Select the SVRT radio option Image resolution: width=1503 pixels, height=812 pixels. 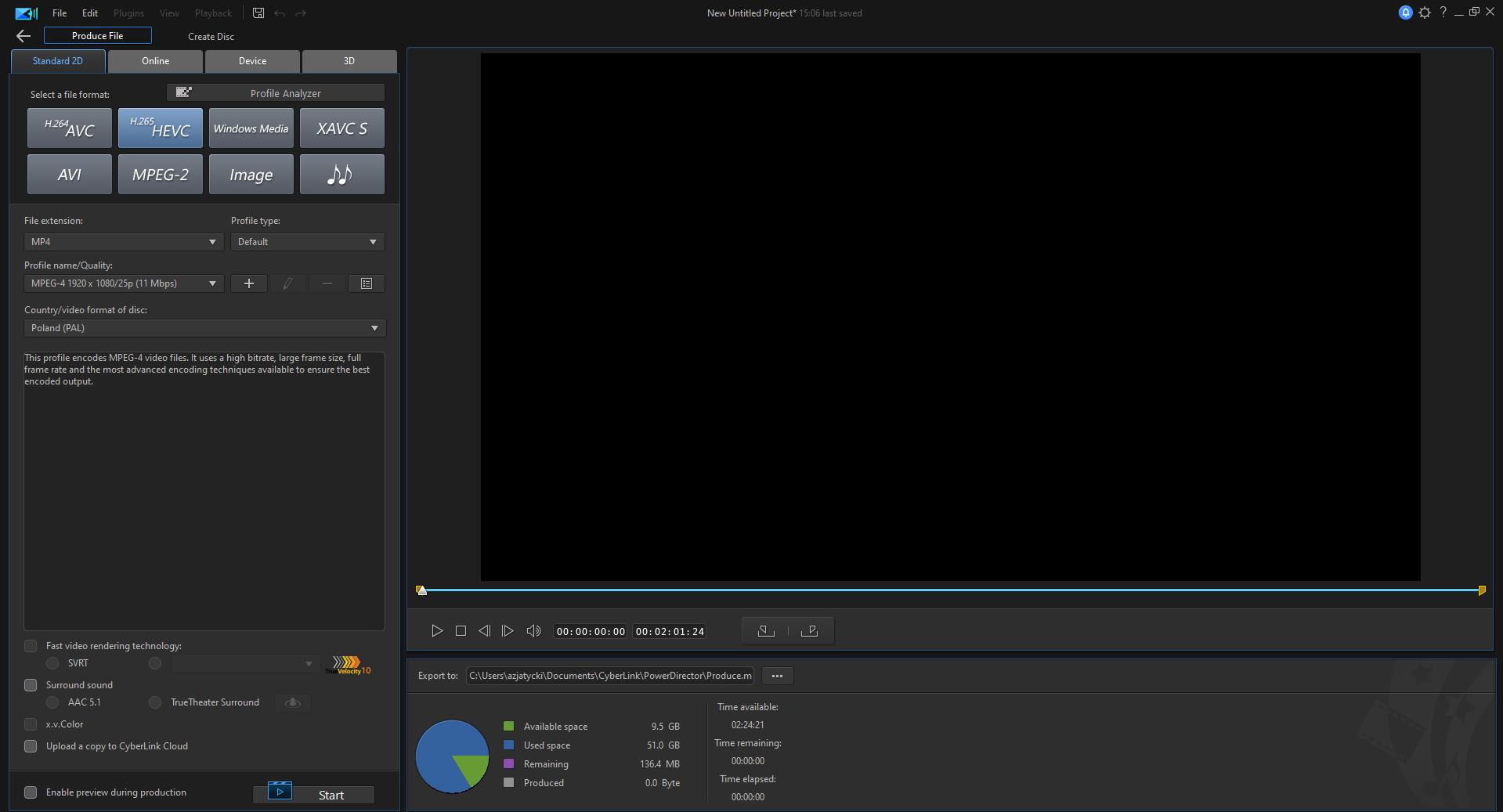[x=52, y=663]
